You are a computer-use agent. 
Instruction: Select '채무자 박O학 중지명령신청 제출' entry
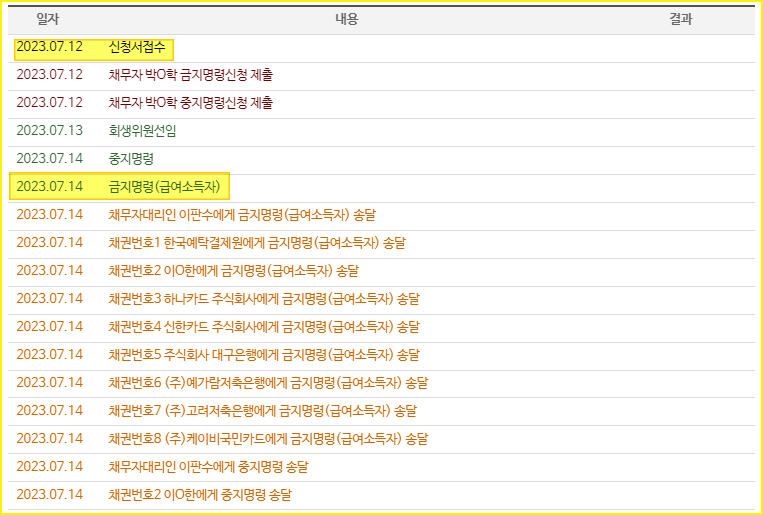[191, 103]
